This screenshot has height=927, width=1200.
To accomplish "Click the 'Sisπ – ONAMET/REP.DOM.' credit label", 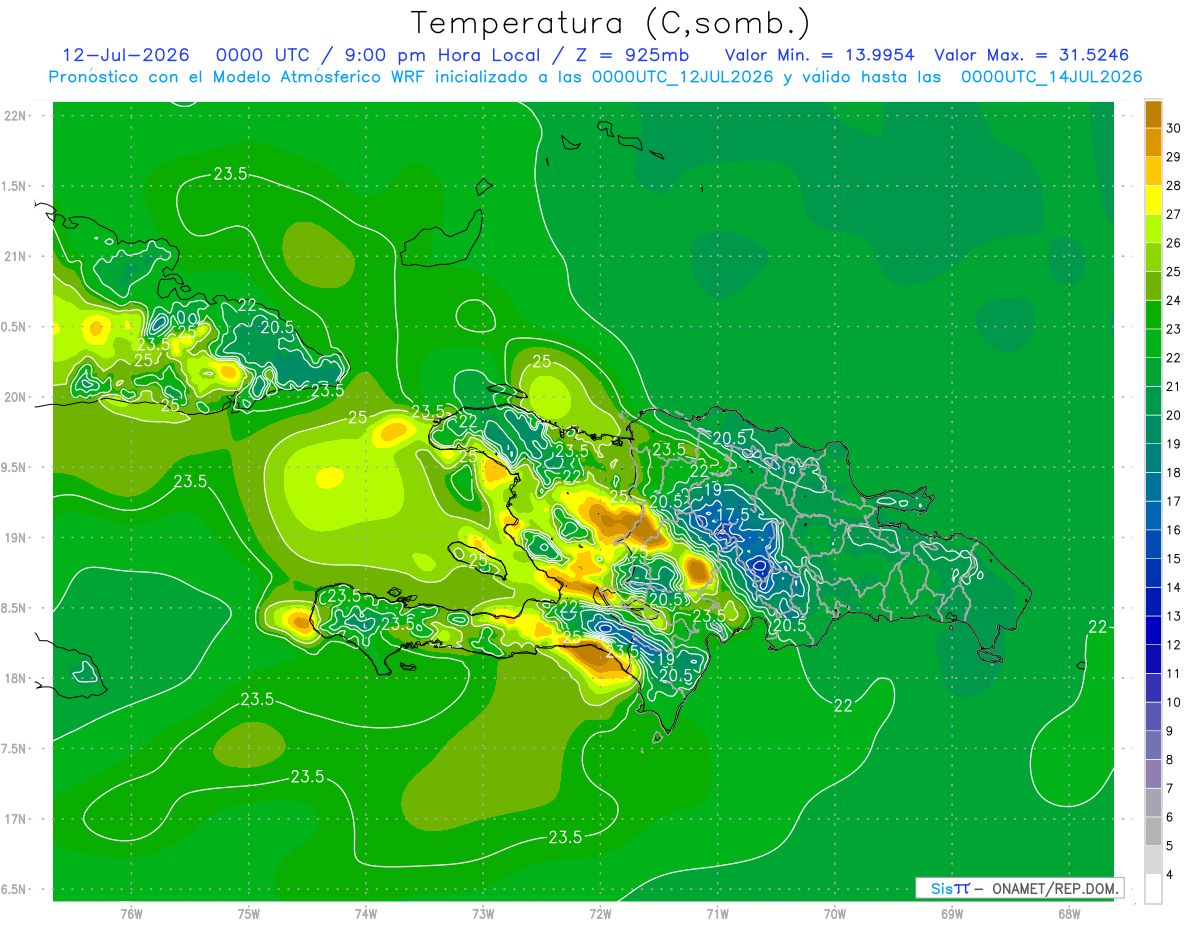I will click(1019, 888).
